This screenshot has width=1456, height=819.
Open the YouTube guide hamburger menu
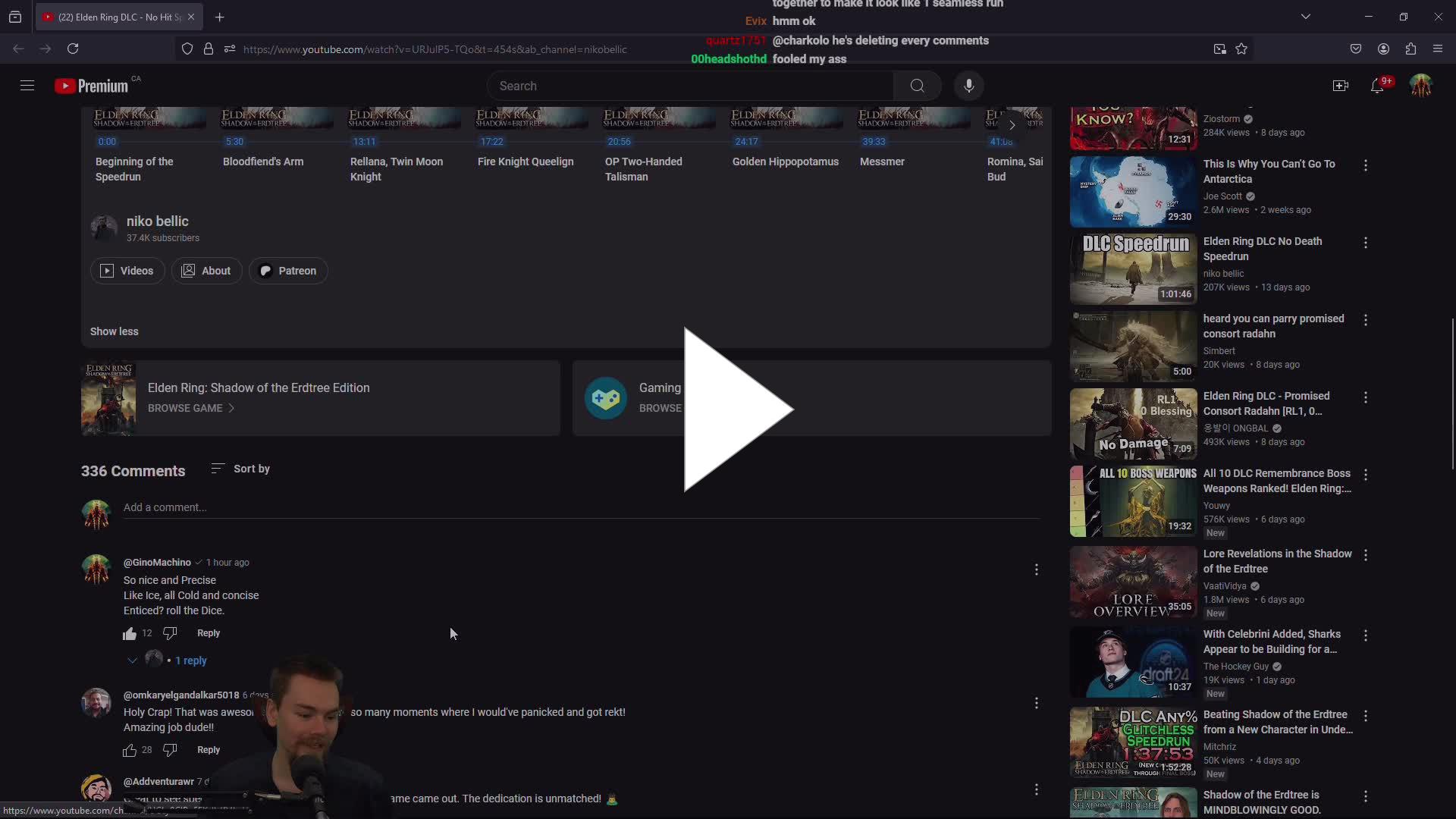tap(27, 86)
